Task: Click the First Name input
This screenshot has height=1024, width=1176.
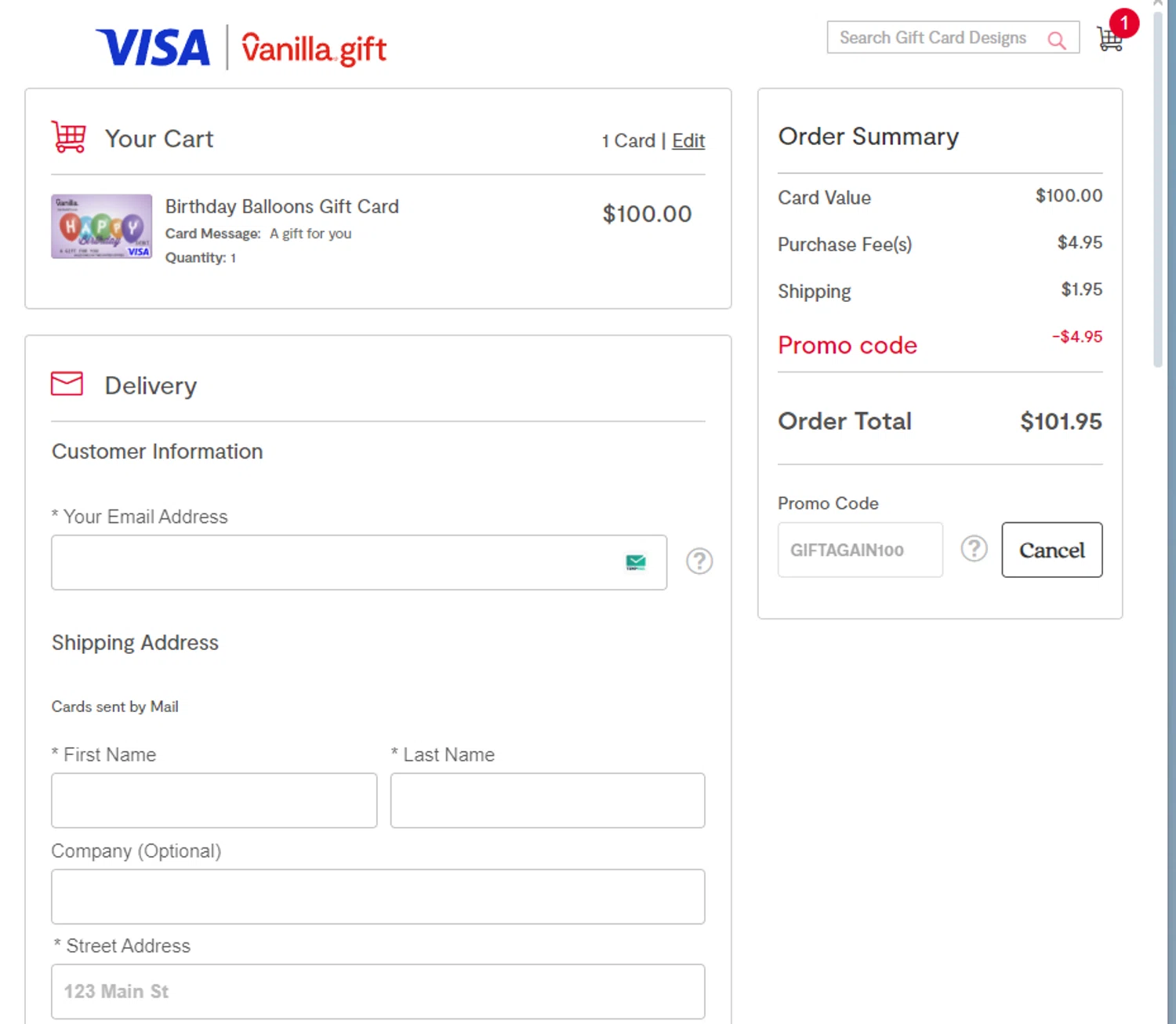Action: point(214,801)
